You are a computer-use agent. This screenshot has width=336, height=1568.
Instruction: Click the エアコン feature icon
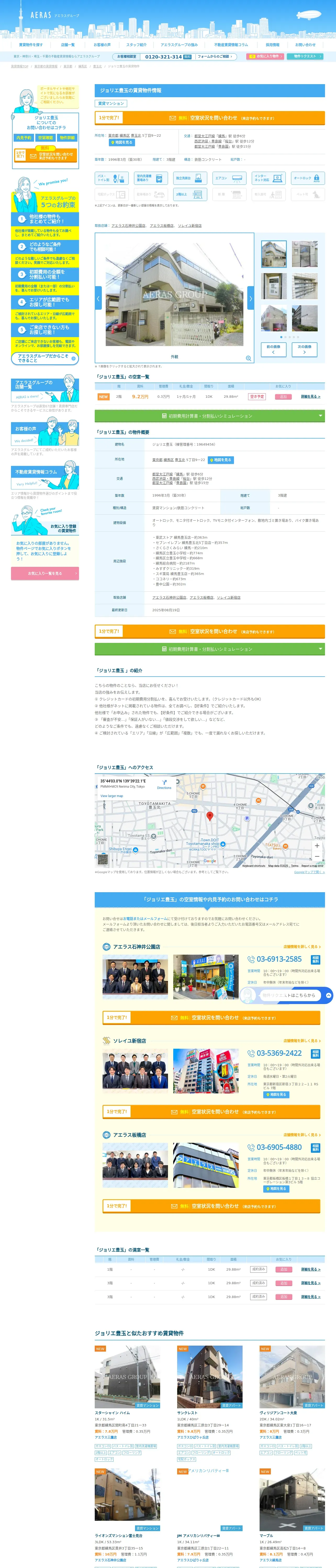(229, 178)
